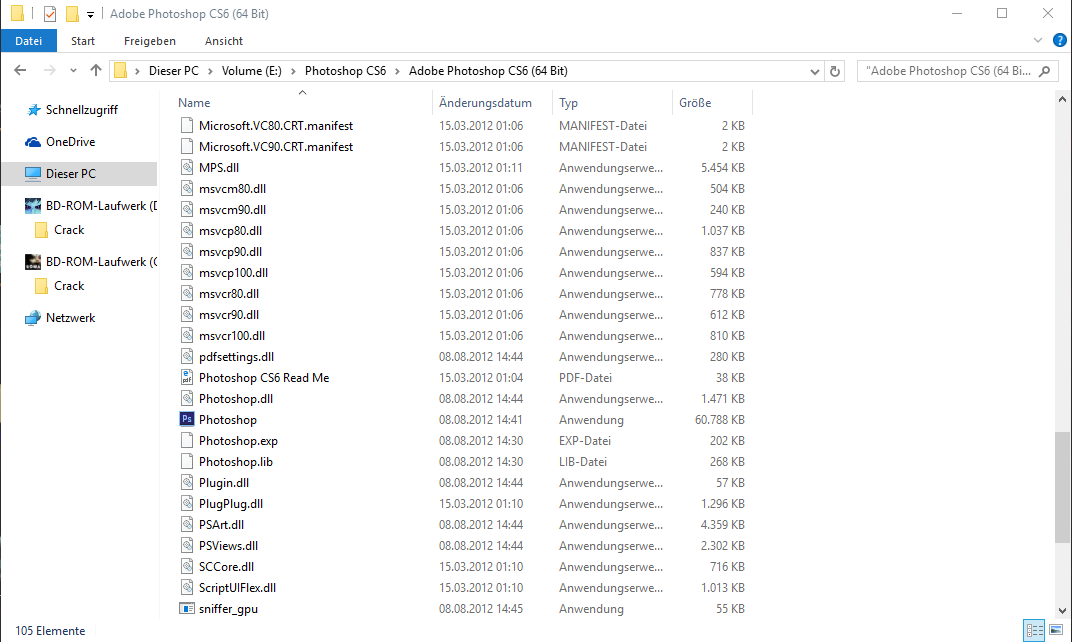The image size is (1072, 642).
Task: Click the new folder icon in the title bar
Action: pyautogui.click(x=72, y=14)
